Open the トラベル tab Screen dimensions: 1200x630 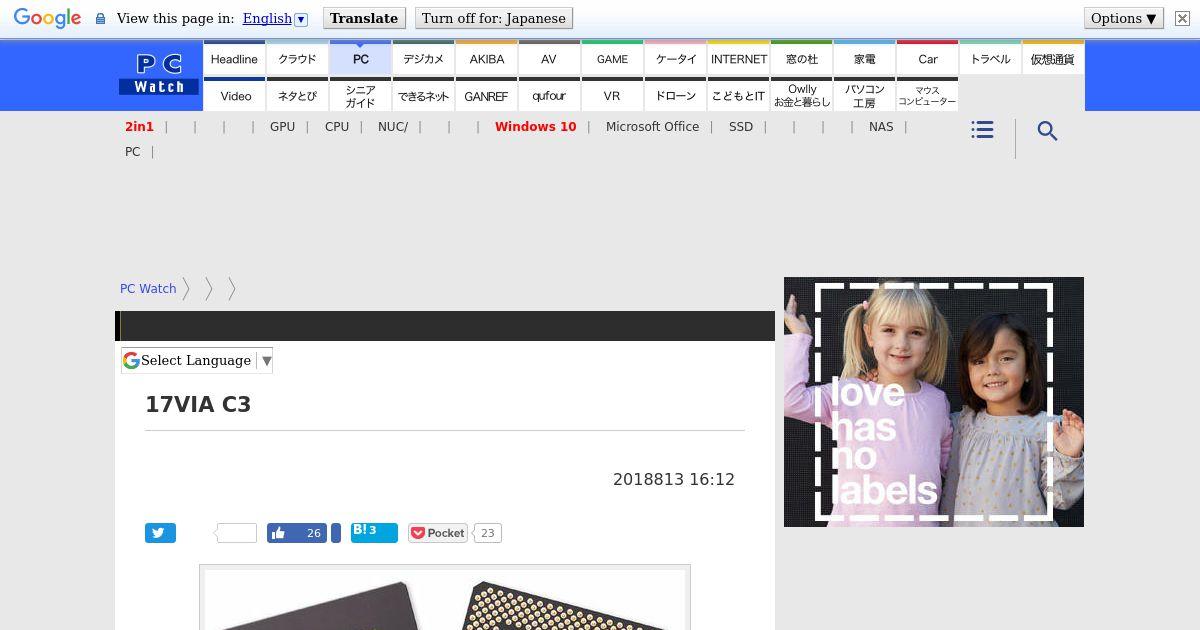990,58
